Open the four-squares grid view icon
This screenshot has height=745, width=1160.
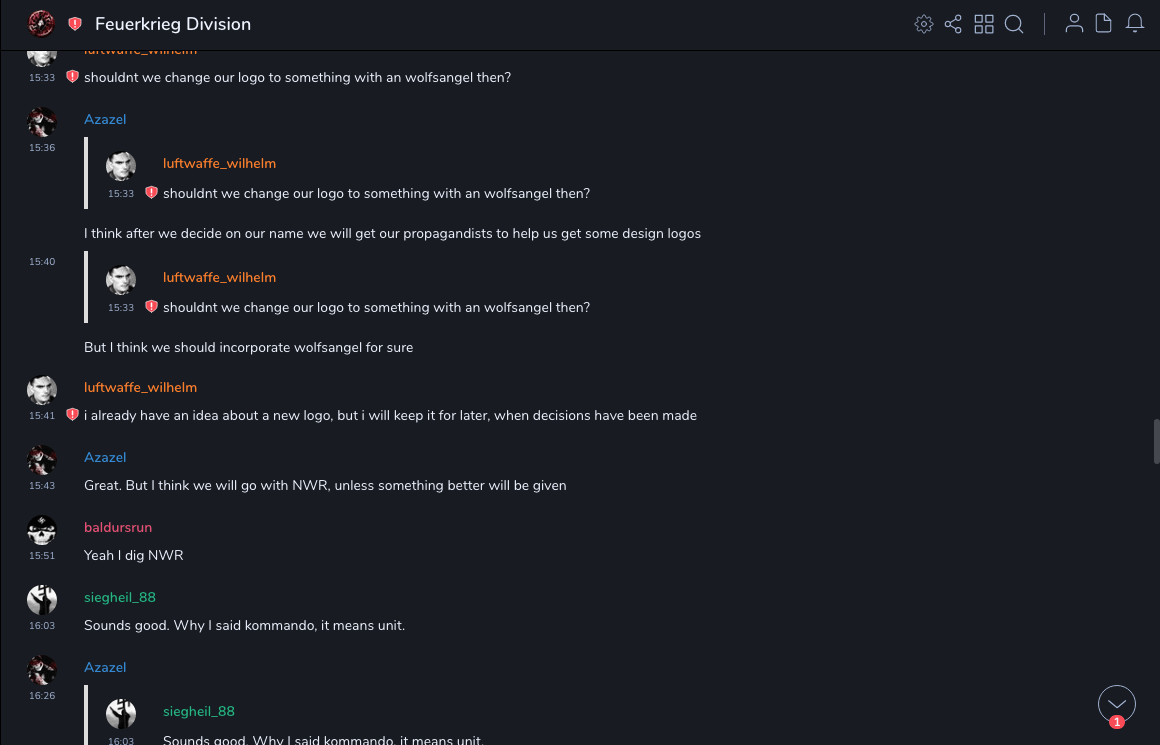pyautogui.click(x=984, y=24)
